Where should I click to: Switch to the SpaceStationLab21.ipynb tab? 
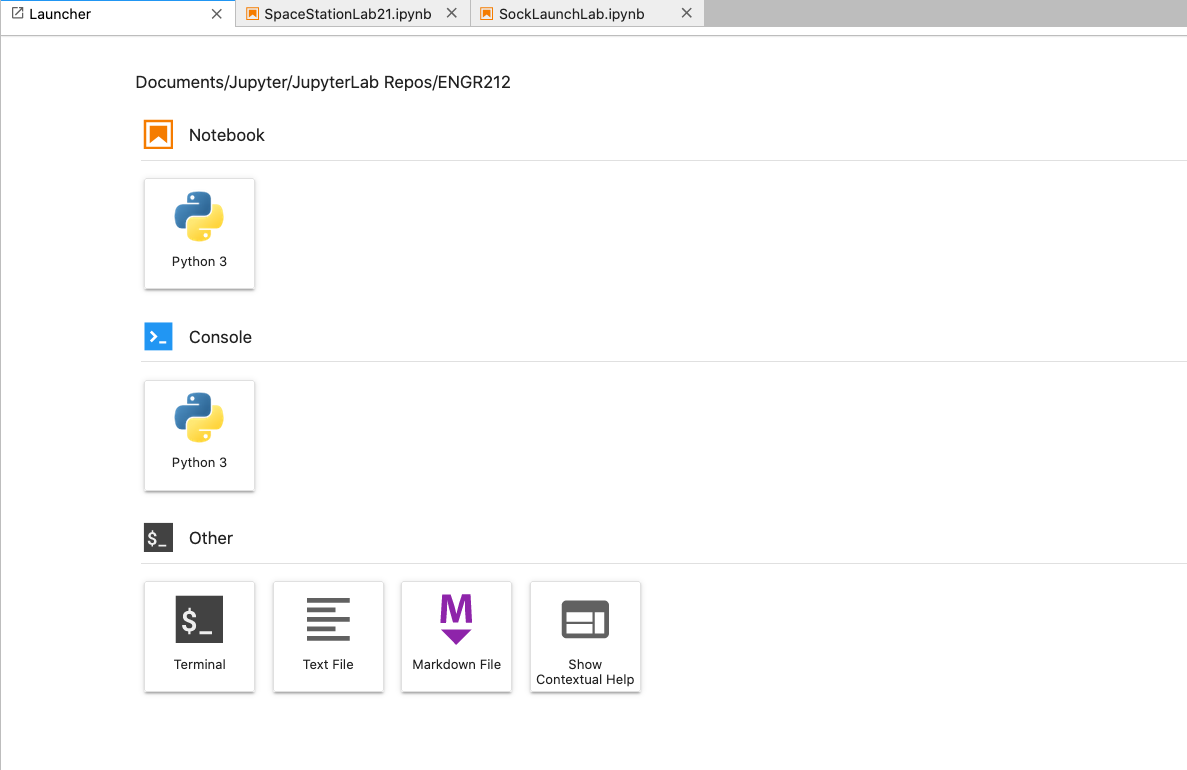point(347,14)
